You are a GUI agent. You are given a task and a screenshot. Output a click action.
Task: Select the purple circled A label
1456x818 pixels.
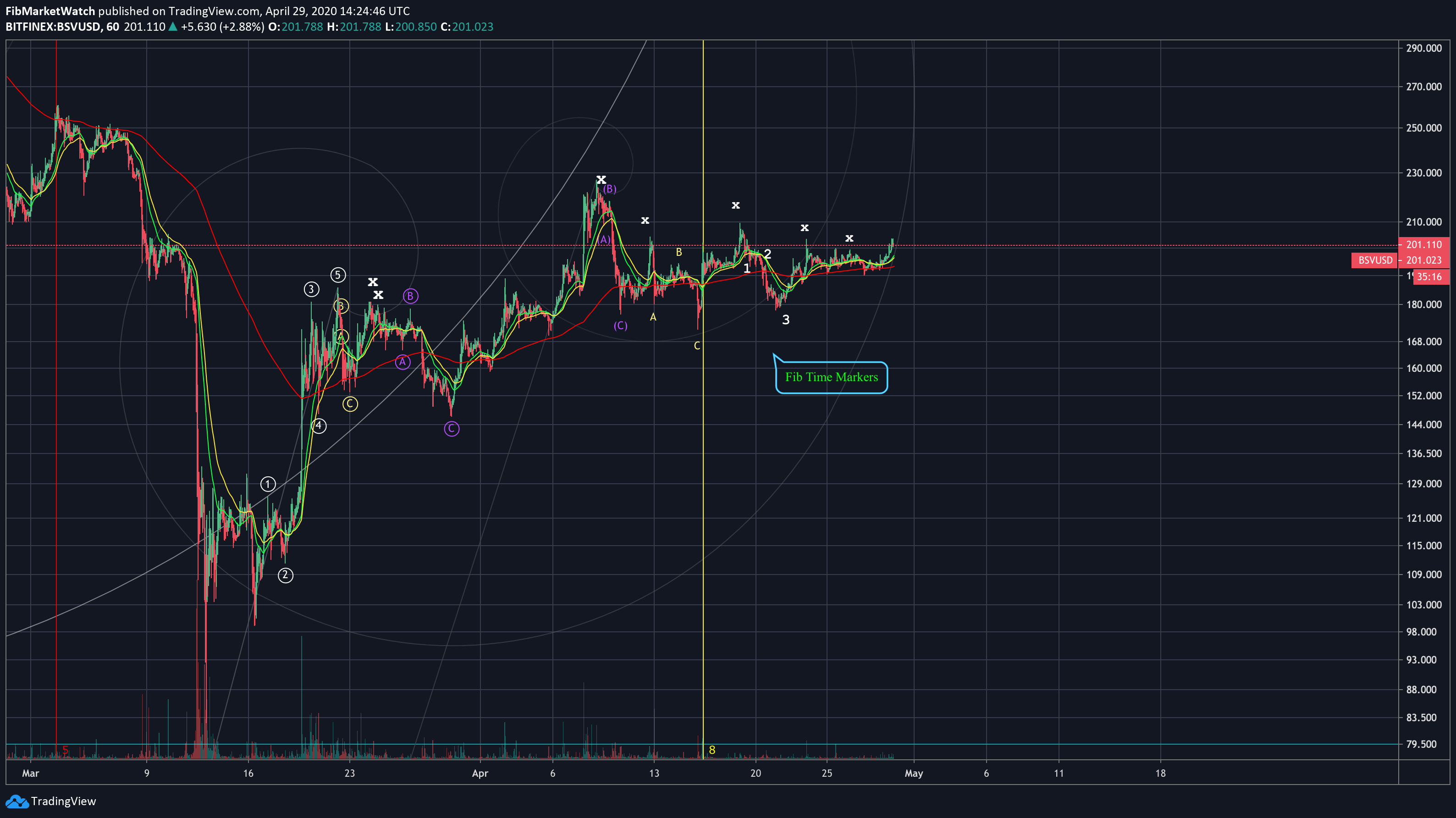403,362
